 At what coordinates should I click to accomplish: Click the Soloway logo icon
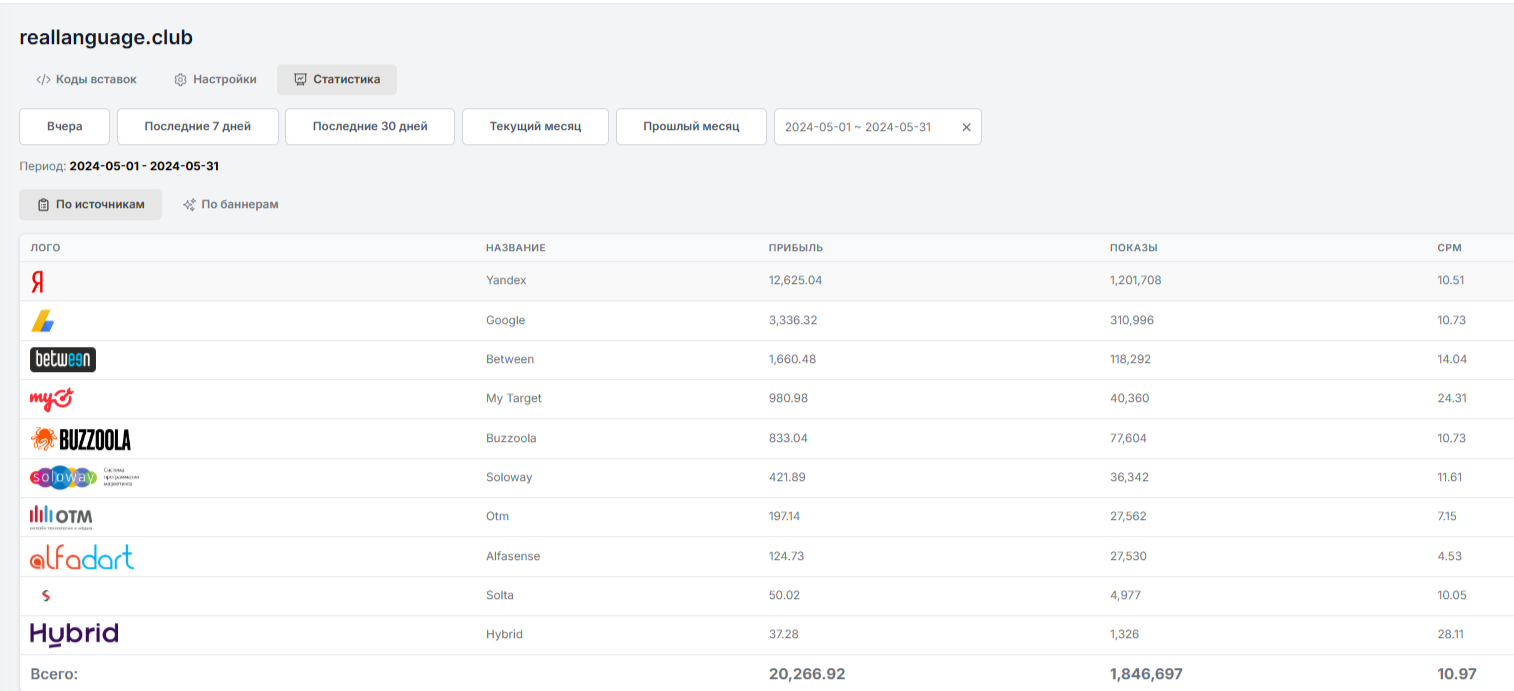point(64,478)
